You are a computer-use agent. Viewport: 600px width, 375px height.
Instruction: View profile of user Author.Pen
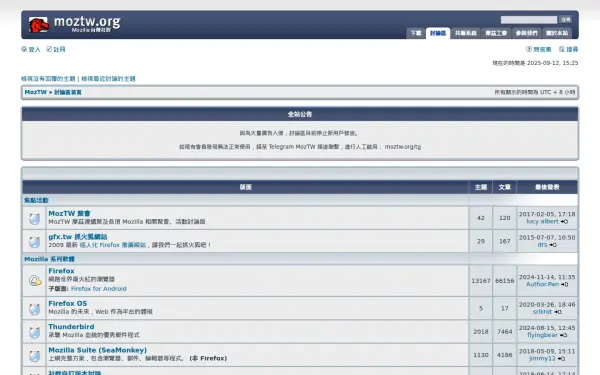coord(542,284)
